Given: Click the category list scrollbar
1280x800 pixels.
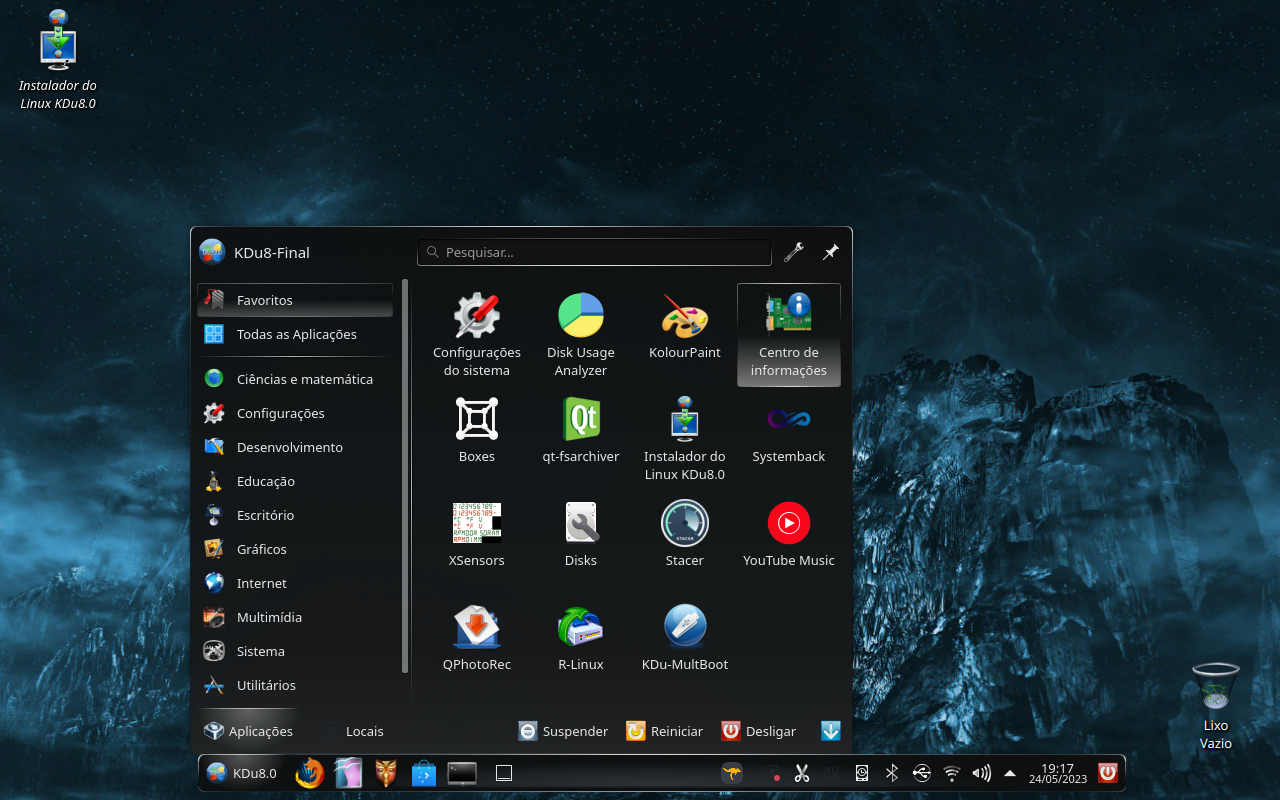Looking at the screenshot, I should coord(405,476).
